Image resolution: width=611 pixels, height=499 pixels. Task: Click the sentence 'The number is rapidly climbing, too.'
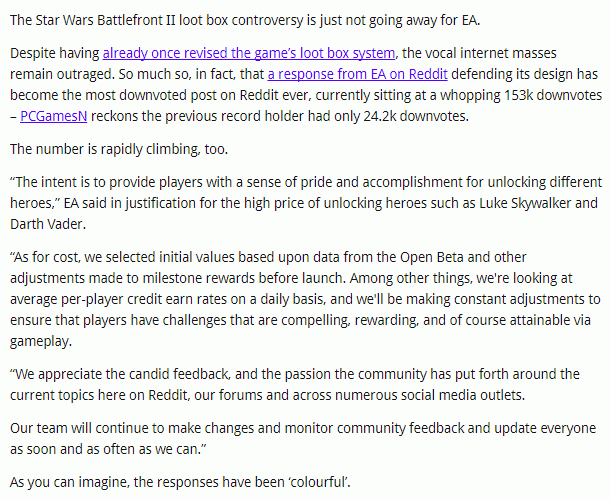[119, 150]
